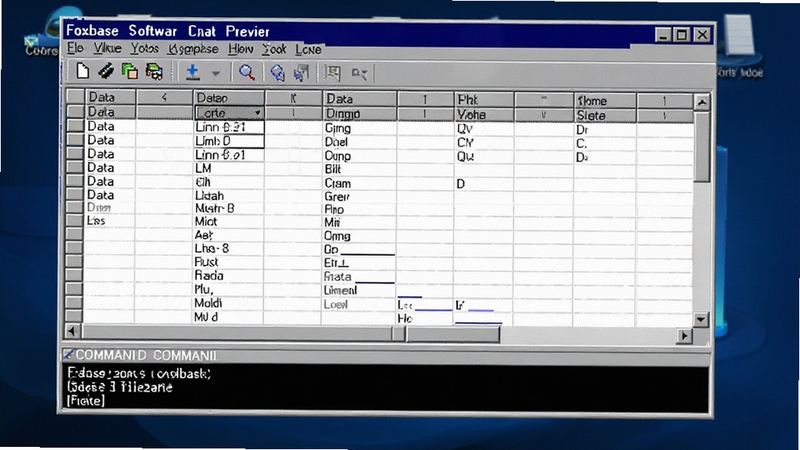Select the cell 'Linn 0.21'
The width and height of the screenshot is (800, 450).
229,127
